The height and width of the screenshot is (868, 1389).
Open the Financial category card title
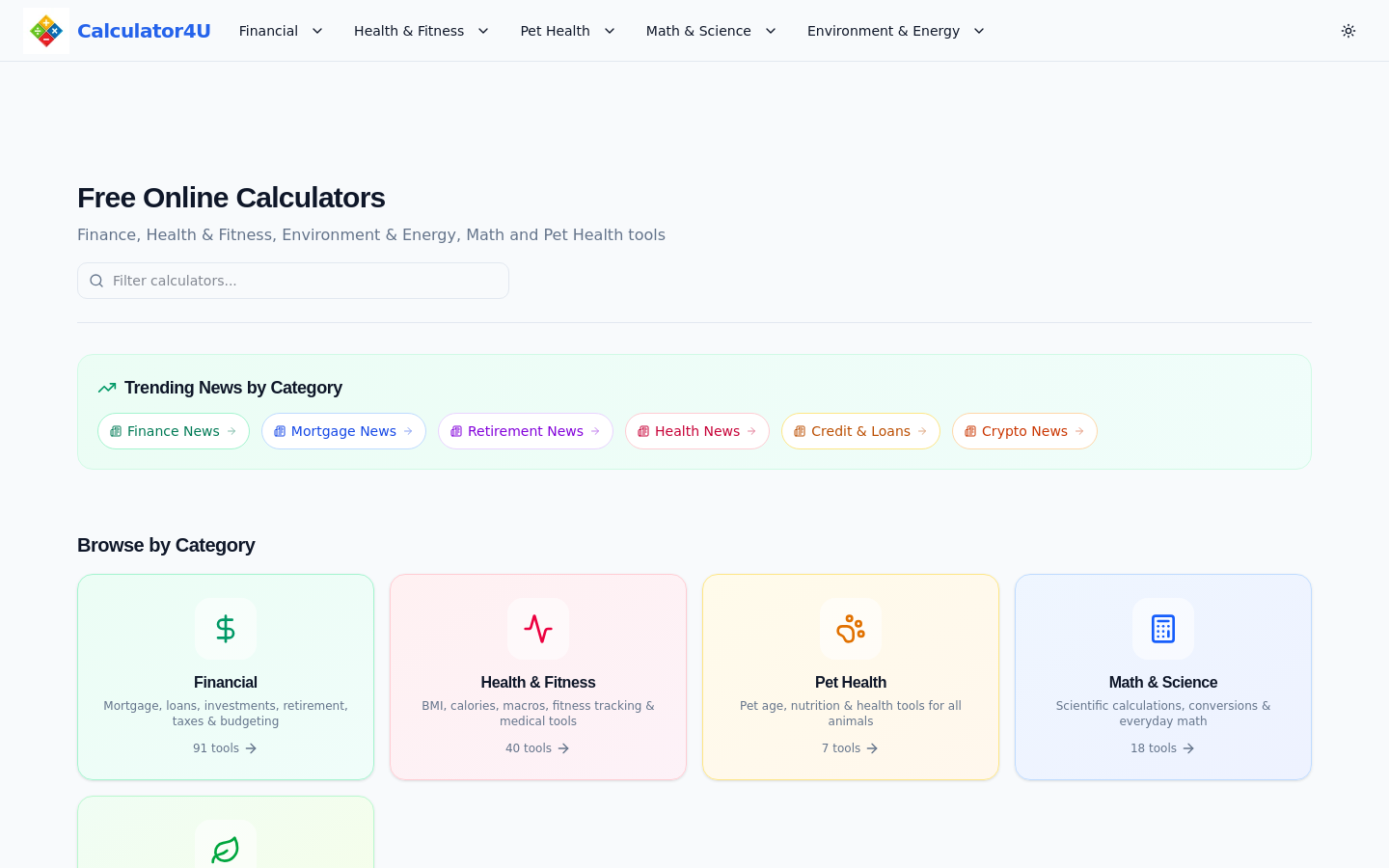(226, 682)
